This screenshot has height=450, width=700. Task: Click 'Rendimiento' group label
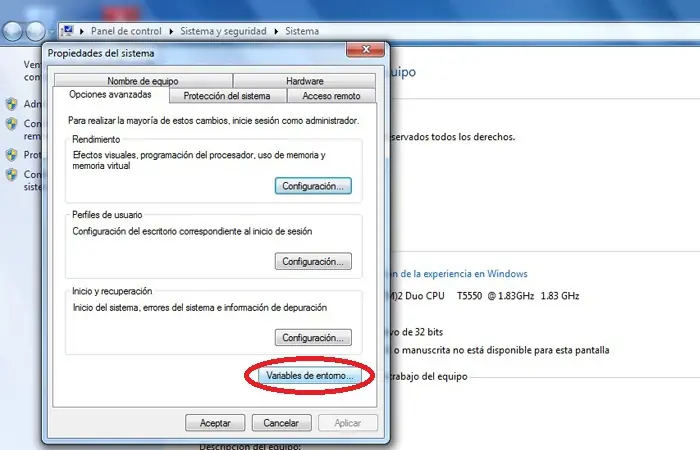pyautogui.click(x=96, y=139)
